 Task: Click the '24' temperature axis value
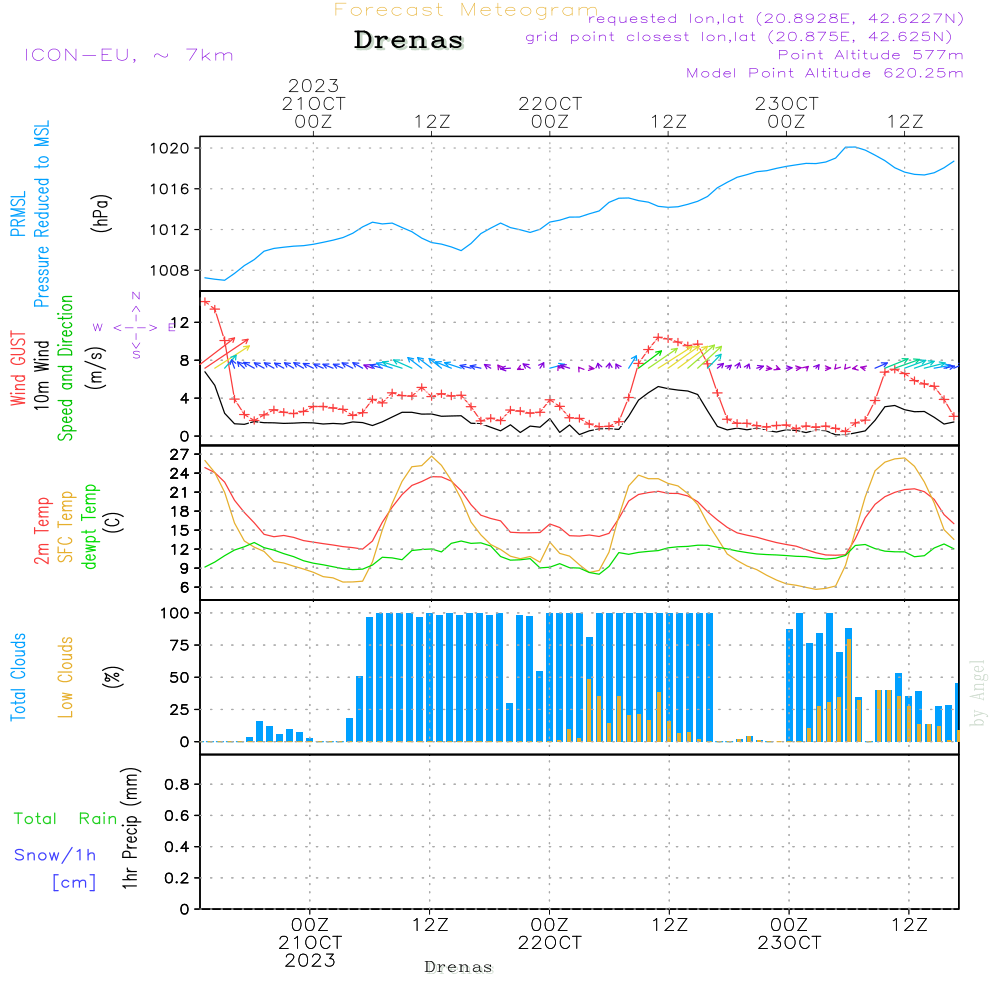tap(179, 474)
